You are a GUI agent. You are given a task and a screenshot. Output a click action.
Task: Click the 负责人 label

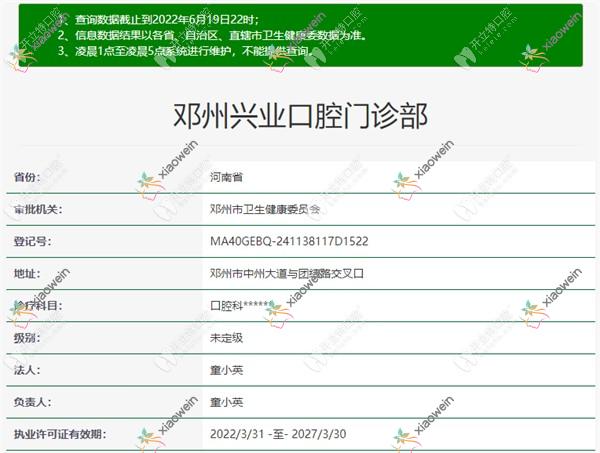pos(32,402)
